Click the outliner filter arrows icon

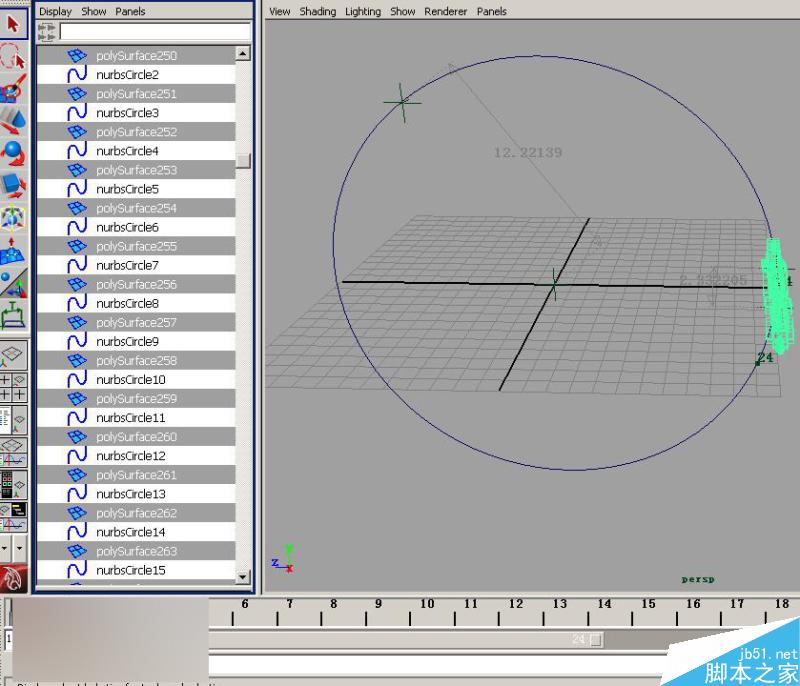coord(46,32)
